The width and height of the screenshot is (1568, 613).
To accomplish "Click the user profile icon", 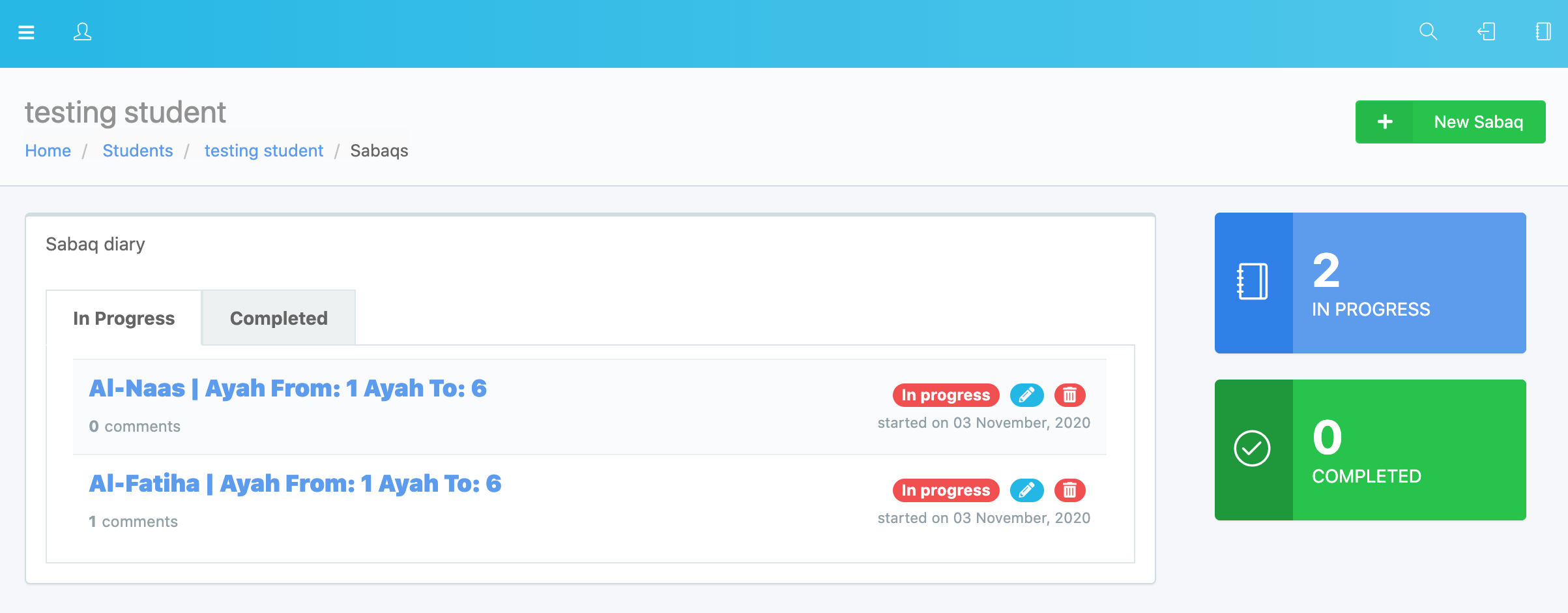I will coord(82,32).
